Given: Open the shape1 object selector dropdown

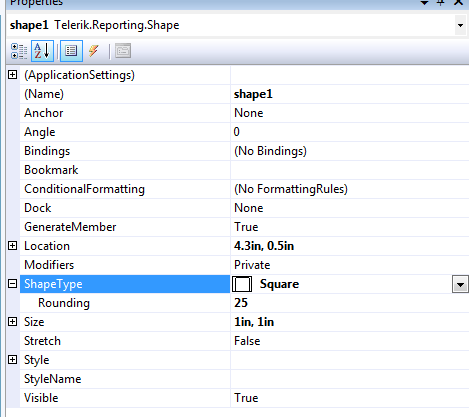Looking at the screenshot, I should click(460, 25).
